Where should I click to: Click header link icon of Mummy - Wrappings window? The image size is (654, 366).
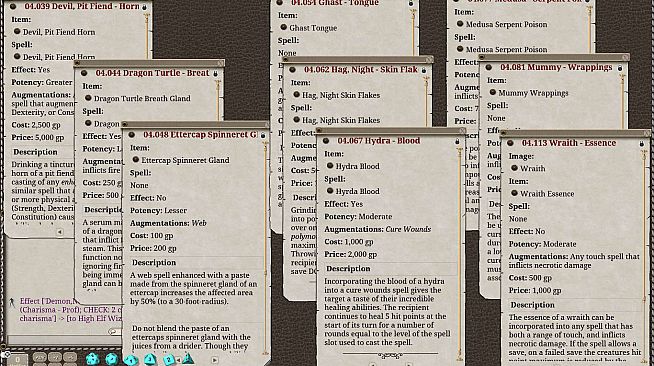click(488, 67)
